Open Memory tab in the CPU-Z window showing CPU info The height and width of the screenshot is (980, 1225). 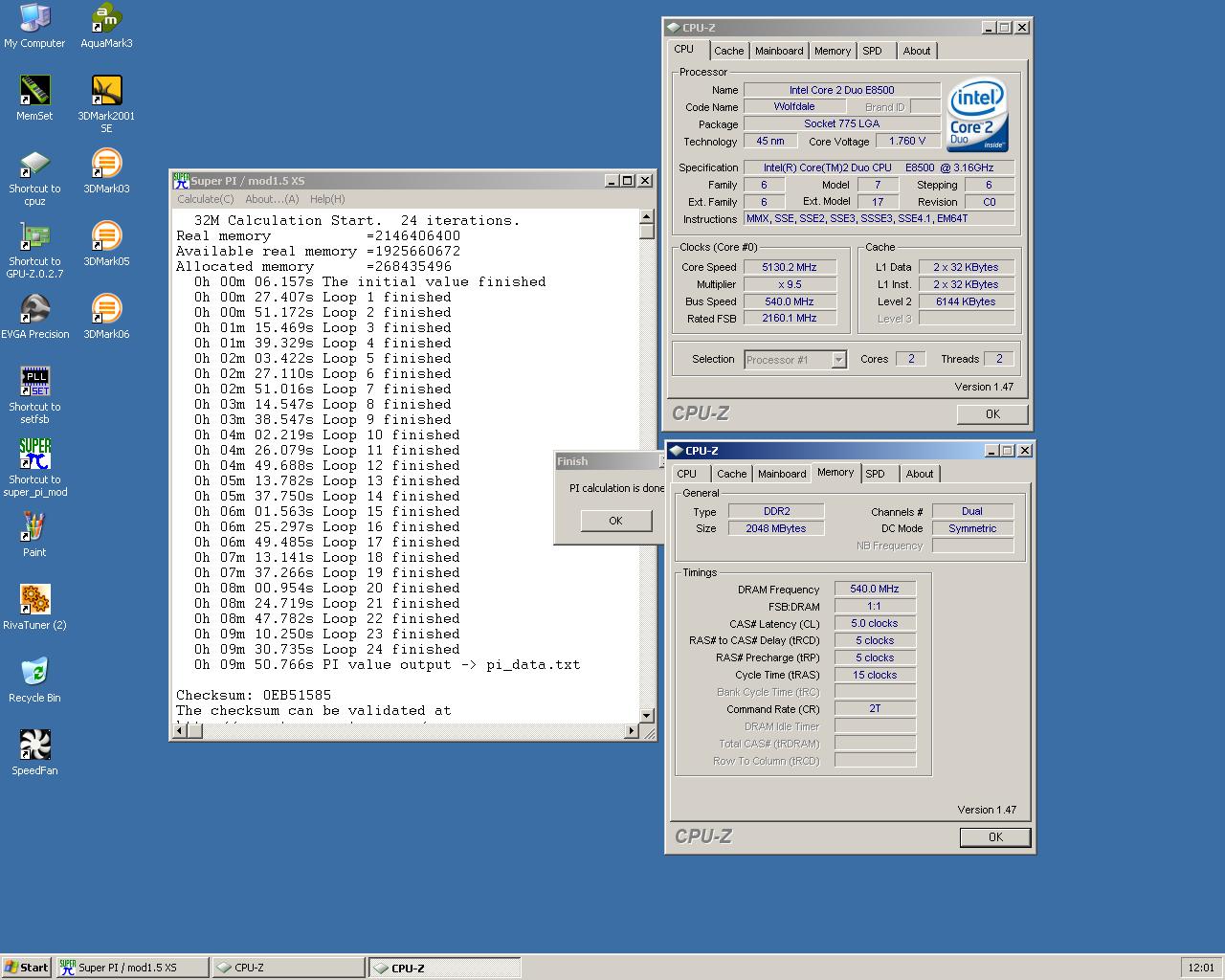pos(832,51)
